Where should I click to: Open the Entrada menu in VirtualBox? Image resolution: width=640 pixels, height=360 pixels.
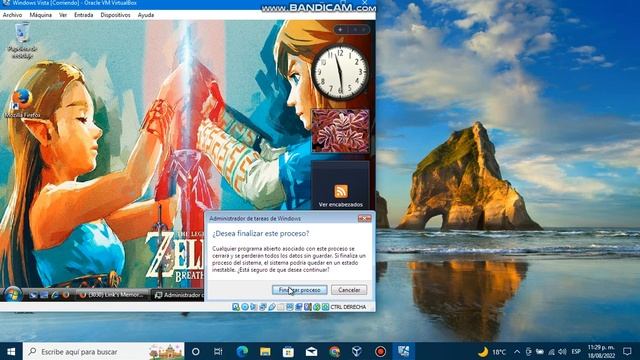[84, 15]
